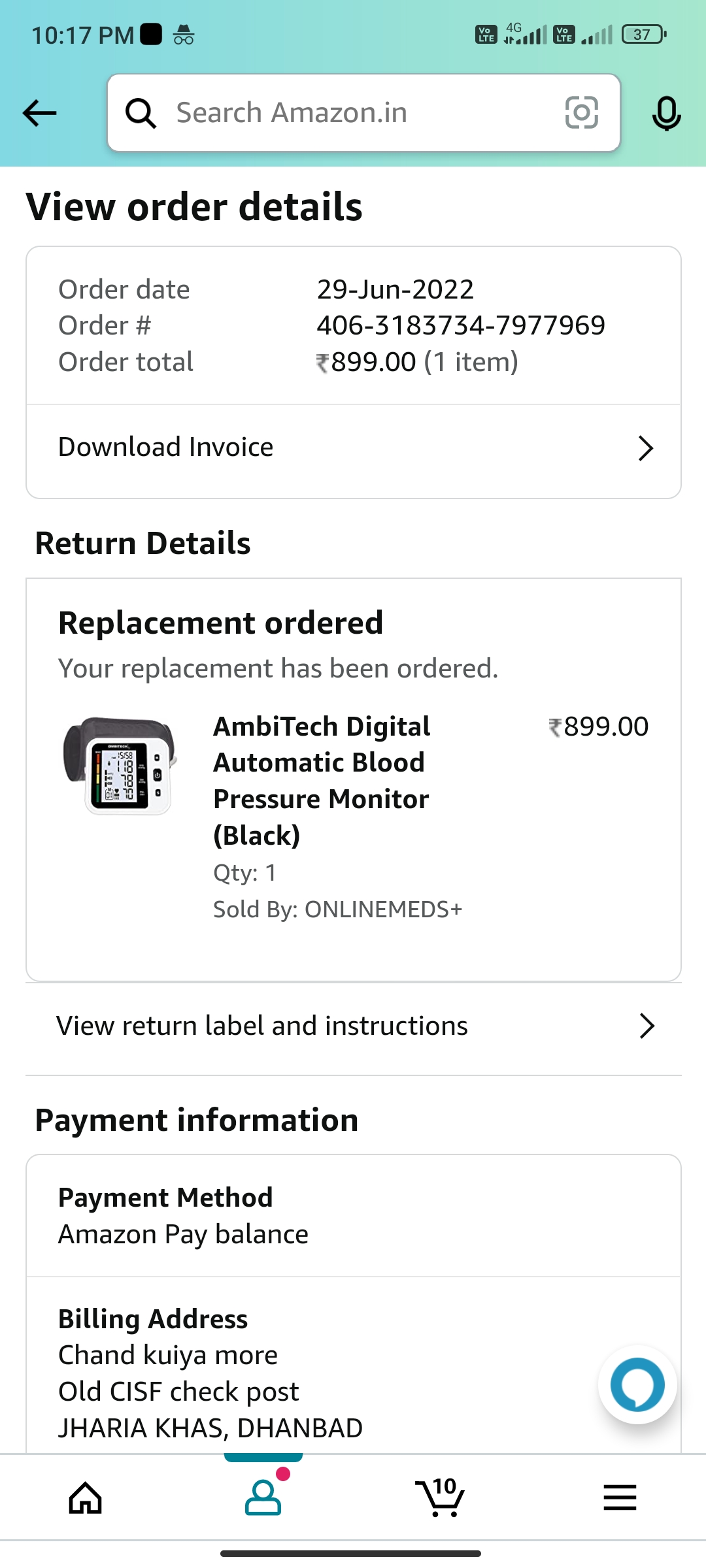Open the shopping cart with 10 items
The width and height of the screenshot is (706, 1568).
(x=440, y=1497)
